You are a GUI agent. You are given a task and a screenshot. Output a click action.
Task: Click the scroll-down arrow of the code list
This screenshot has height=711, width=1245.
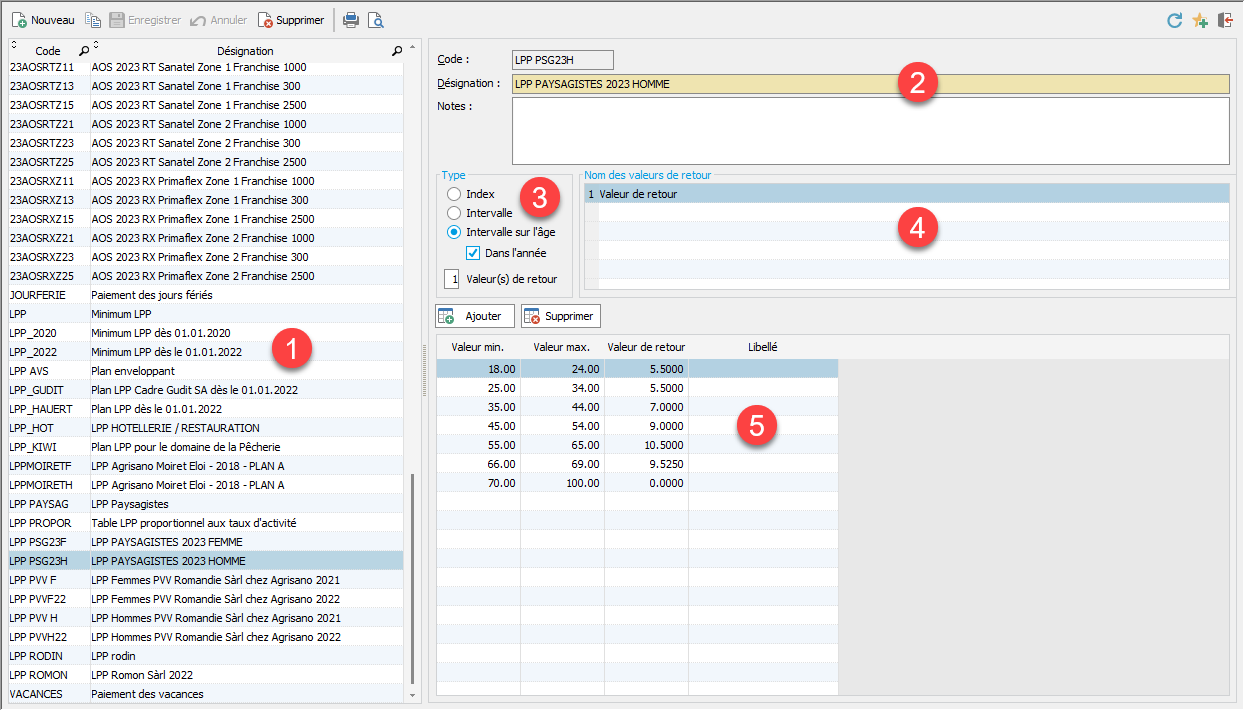click(x=412, y=695)
